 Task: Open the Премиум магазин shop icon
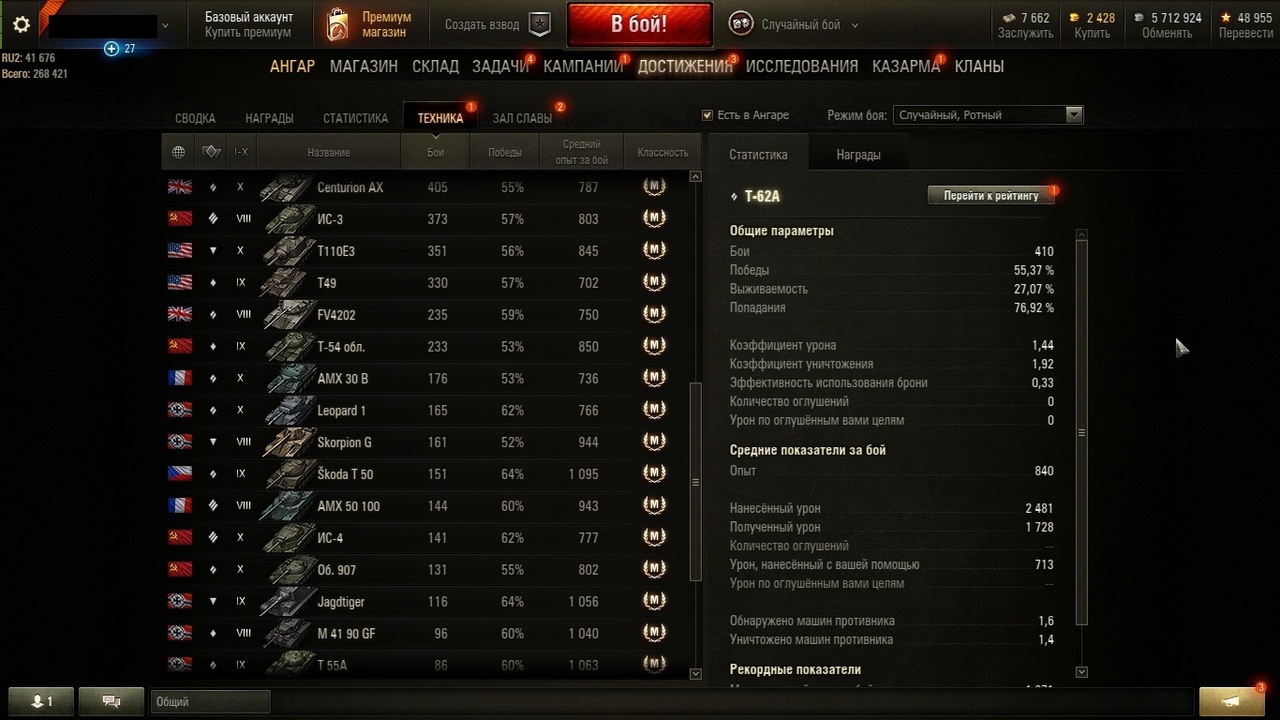[x=338, y=25]
